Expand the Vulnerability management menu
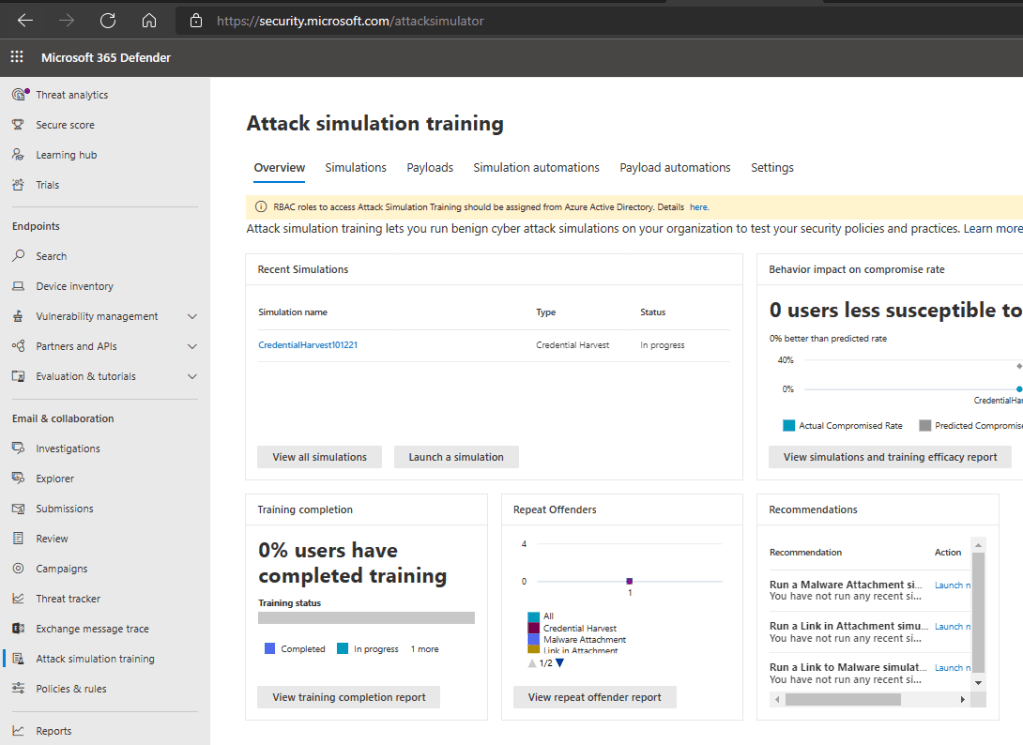This screenshot has width=1023, height=745. pyautogui.click(x=192, y=317)
